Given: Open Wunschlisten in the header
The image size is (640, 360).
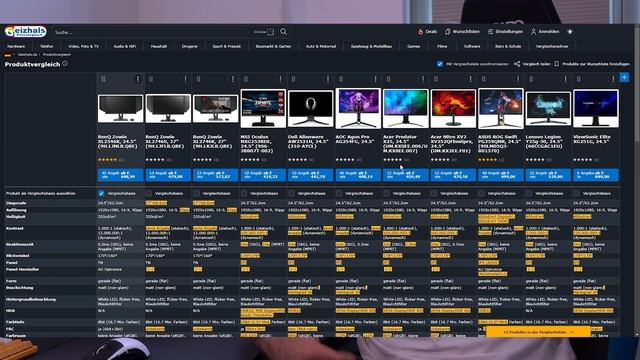Looking at the screenshot, I should tap(462, 31).
